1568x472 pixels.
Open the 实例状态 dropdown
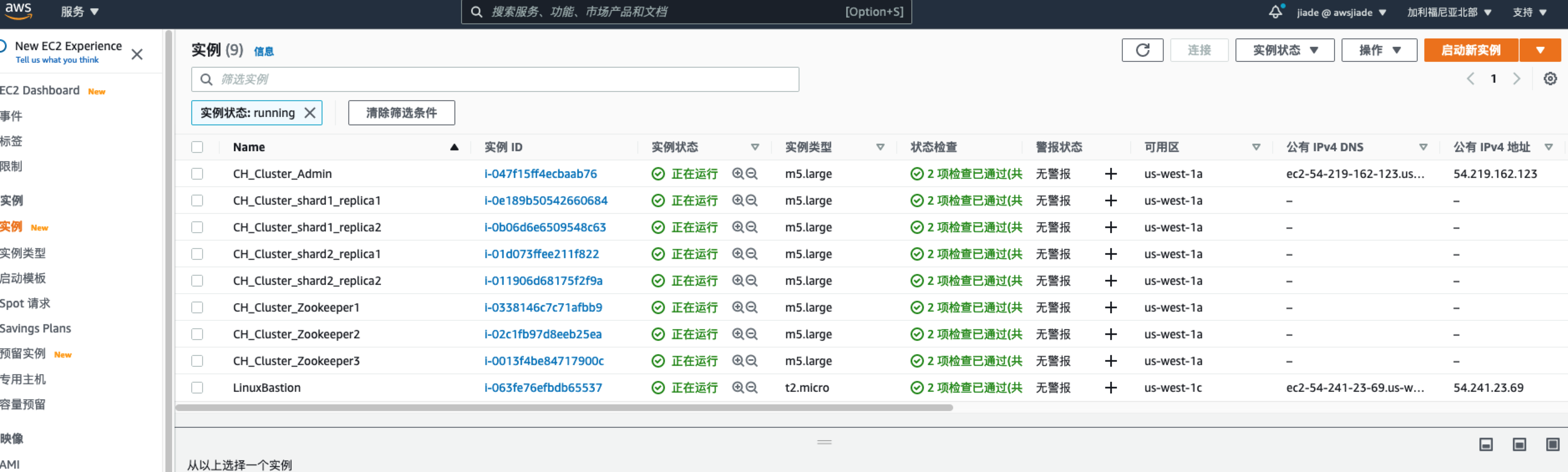[1284, 50]
